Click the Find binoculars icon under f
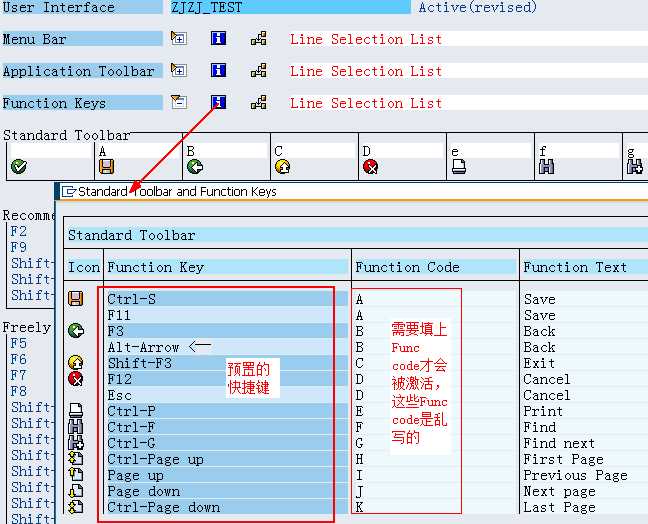Image resolution: width=648 pixels, height=524 pixels. (546, 167)
